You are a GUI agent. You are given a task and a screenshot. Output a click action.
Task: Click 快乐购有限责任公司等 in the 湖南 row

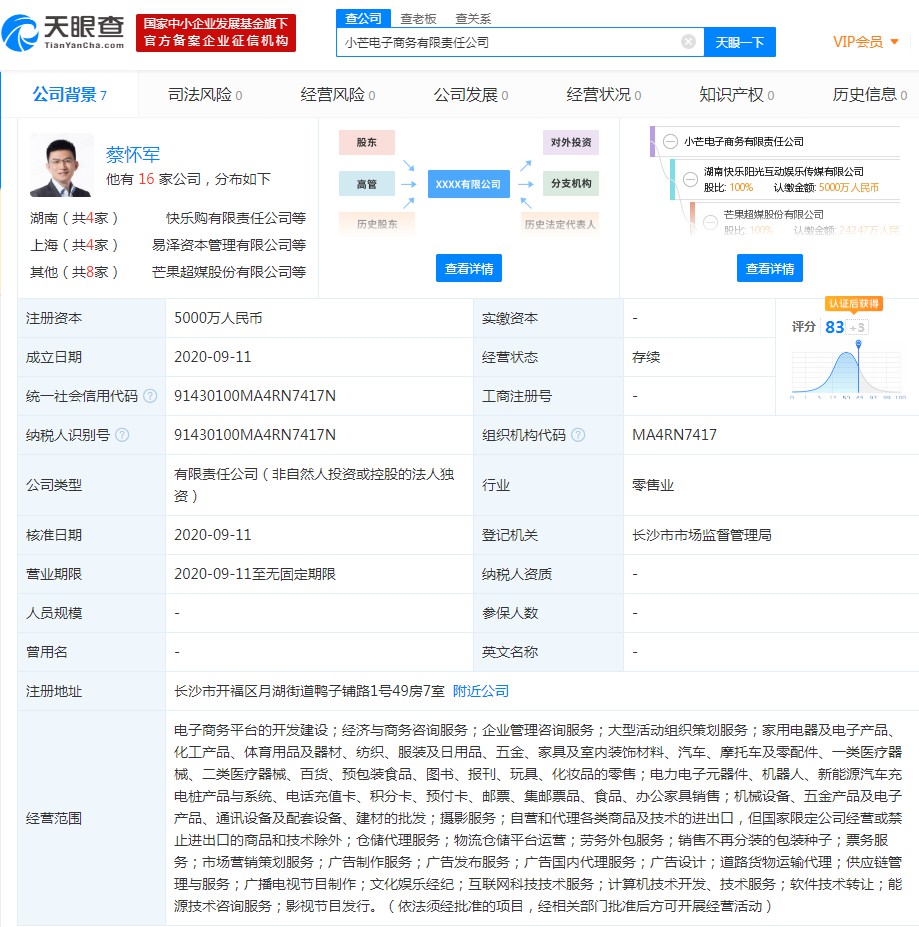[x=235, y=218]
